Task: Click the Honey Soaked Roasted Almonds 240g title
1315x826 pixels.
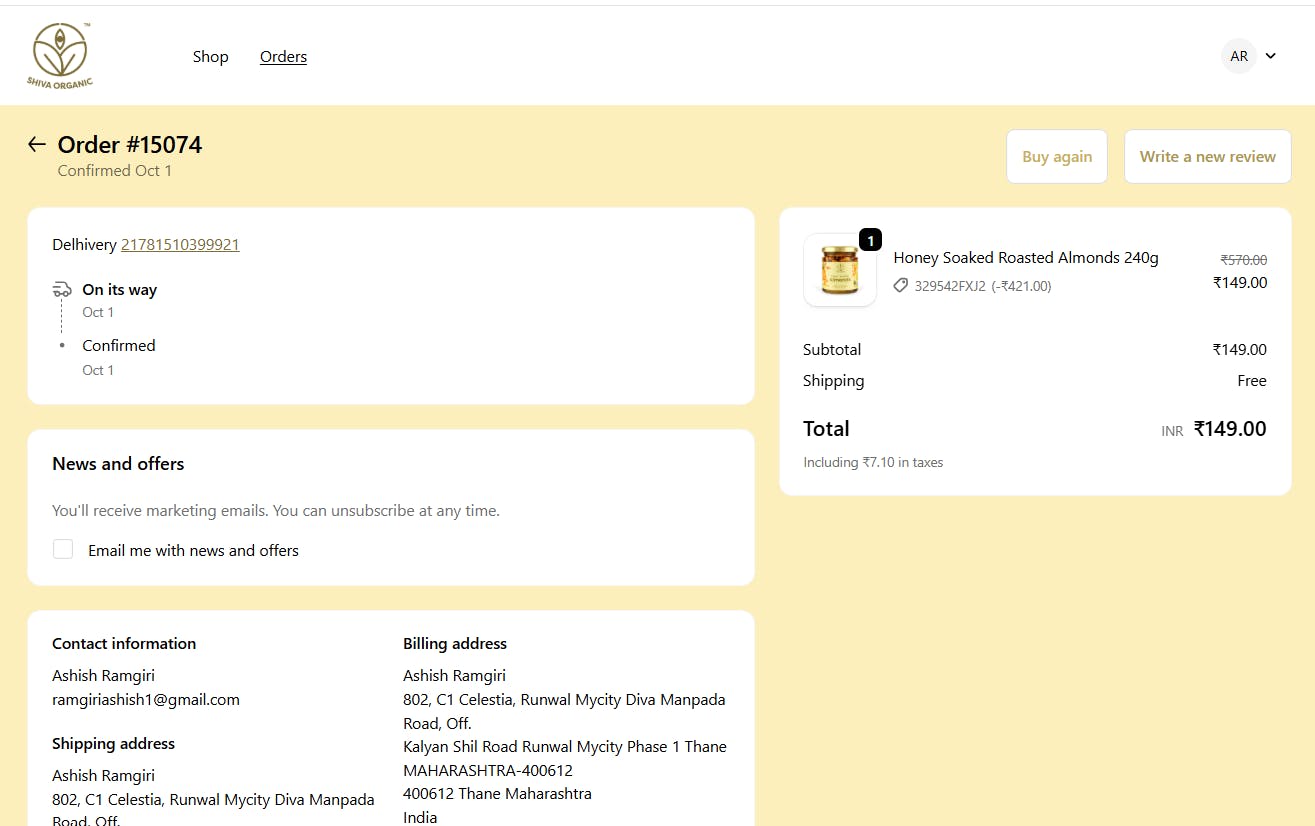Action: point(1025,258)
